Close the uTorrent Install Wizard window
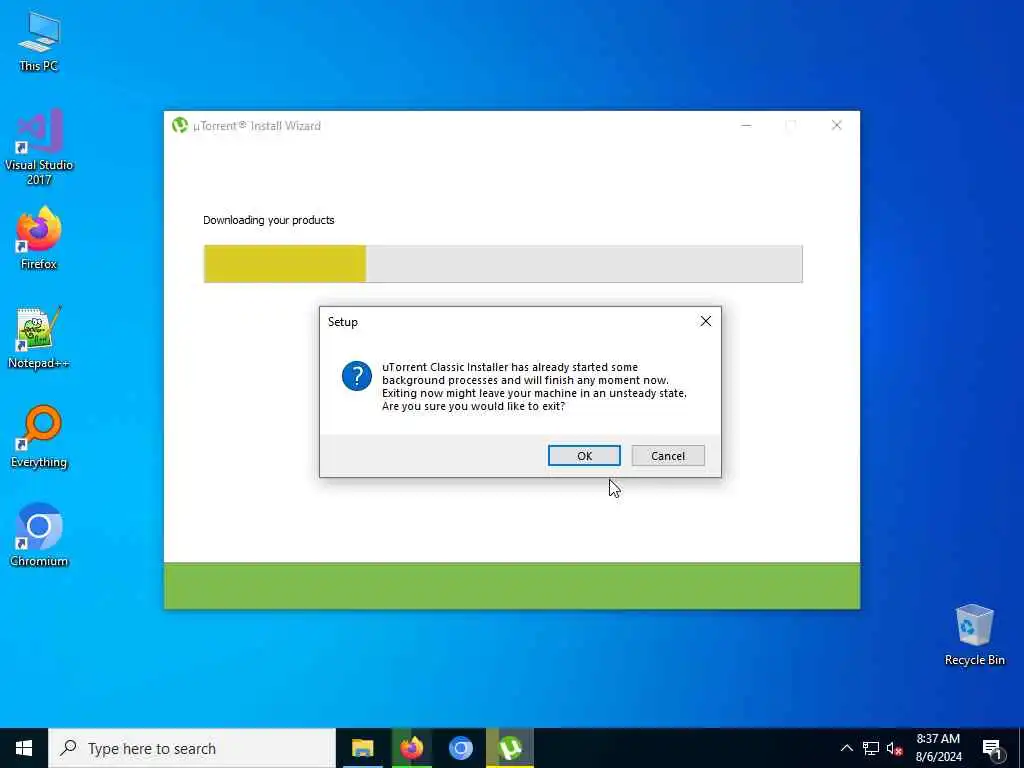Image resolution: width=1024 pixels, height=768 pixels. point(837,125)
